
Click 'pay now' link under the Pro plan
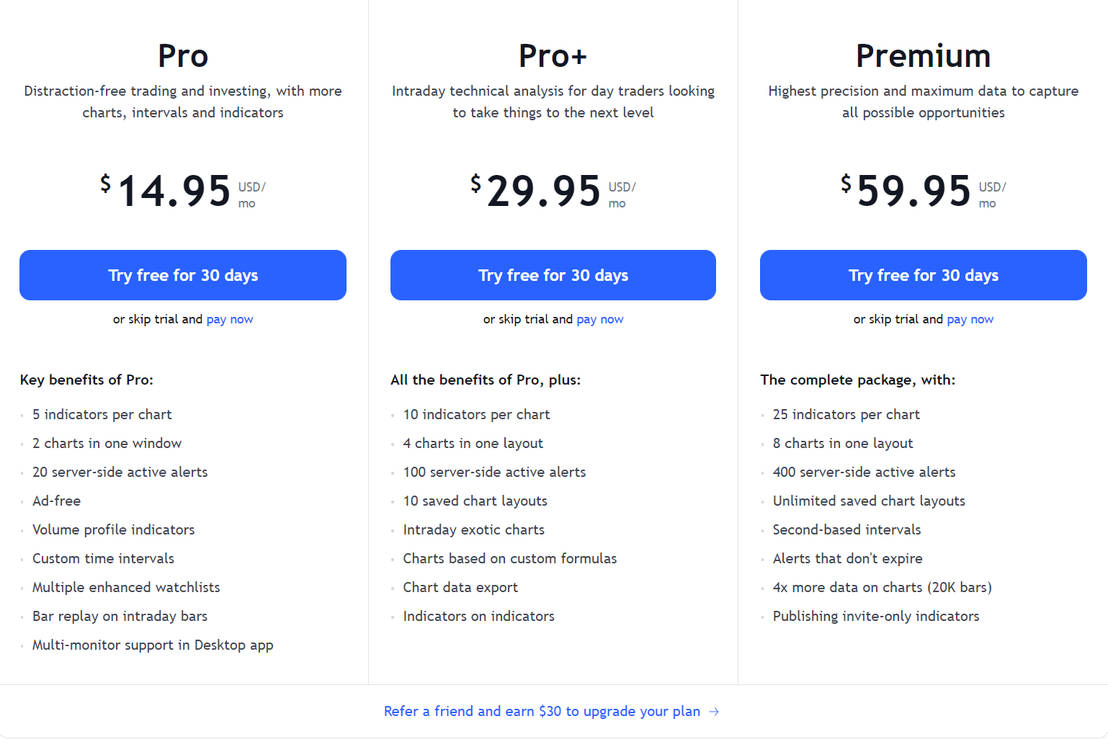[x=229, y=318]
